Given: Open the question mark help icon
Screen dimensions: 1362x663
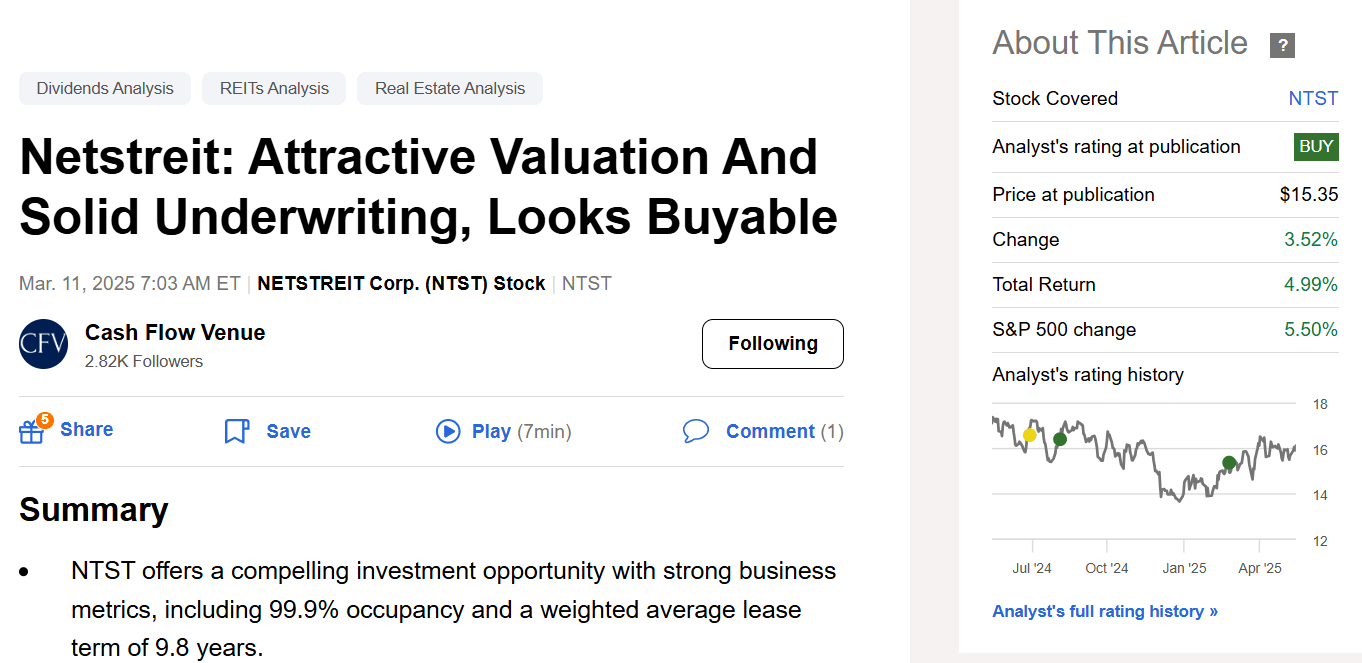Looking at the screenshot, I should point(1282,45).
